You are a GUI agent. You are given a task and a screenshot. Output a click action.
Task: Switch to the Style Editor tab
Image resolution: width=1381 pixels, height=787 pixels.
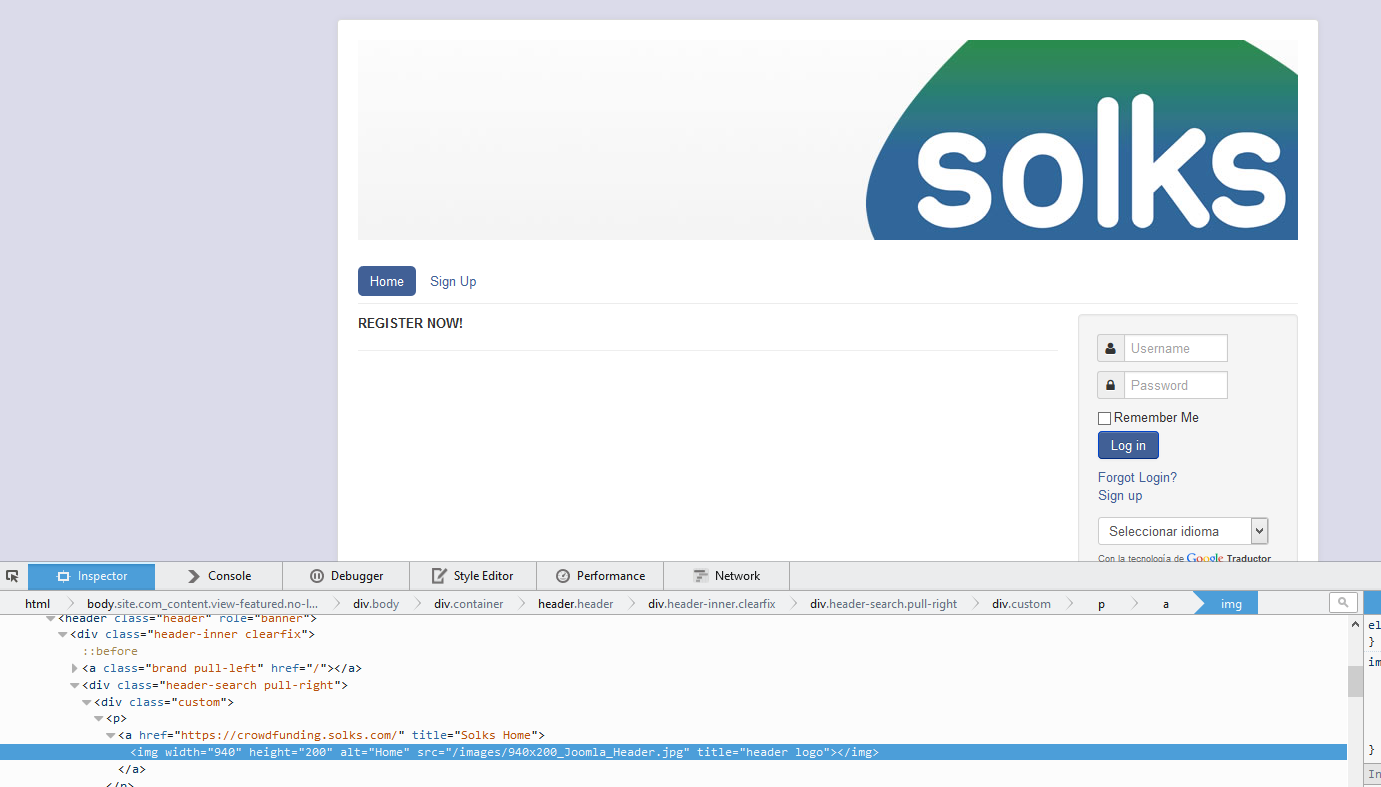(x=473, y=576)
